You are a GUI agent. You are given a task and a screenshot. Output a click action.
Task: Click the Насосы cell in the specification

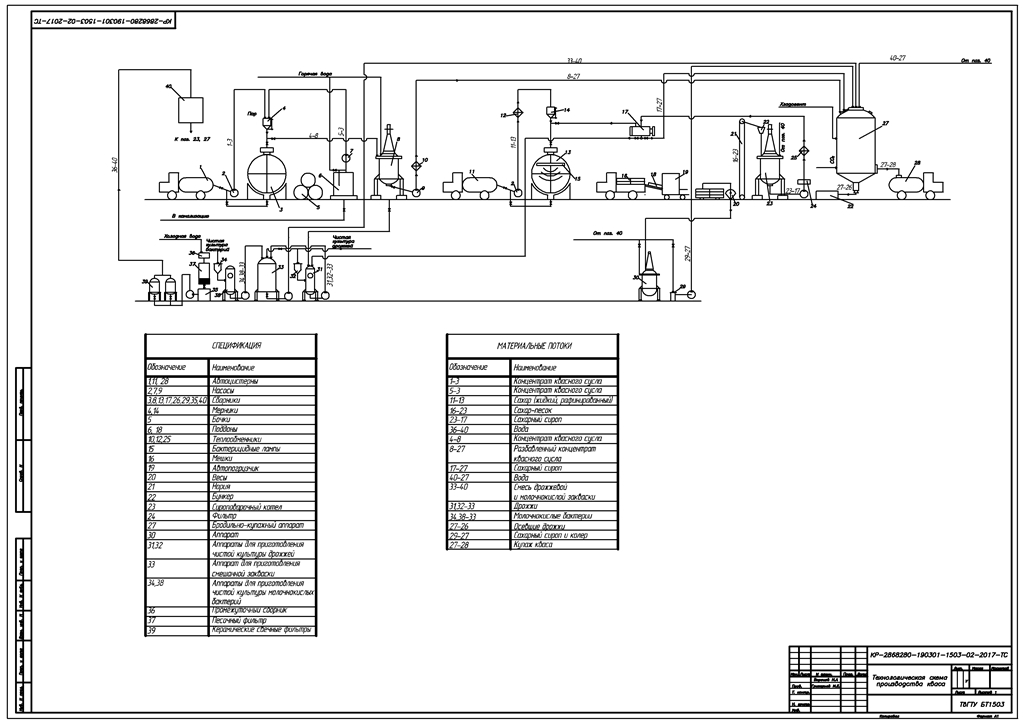coord(262,391)
